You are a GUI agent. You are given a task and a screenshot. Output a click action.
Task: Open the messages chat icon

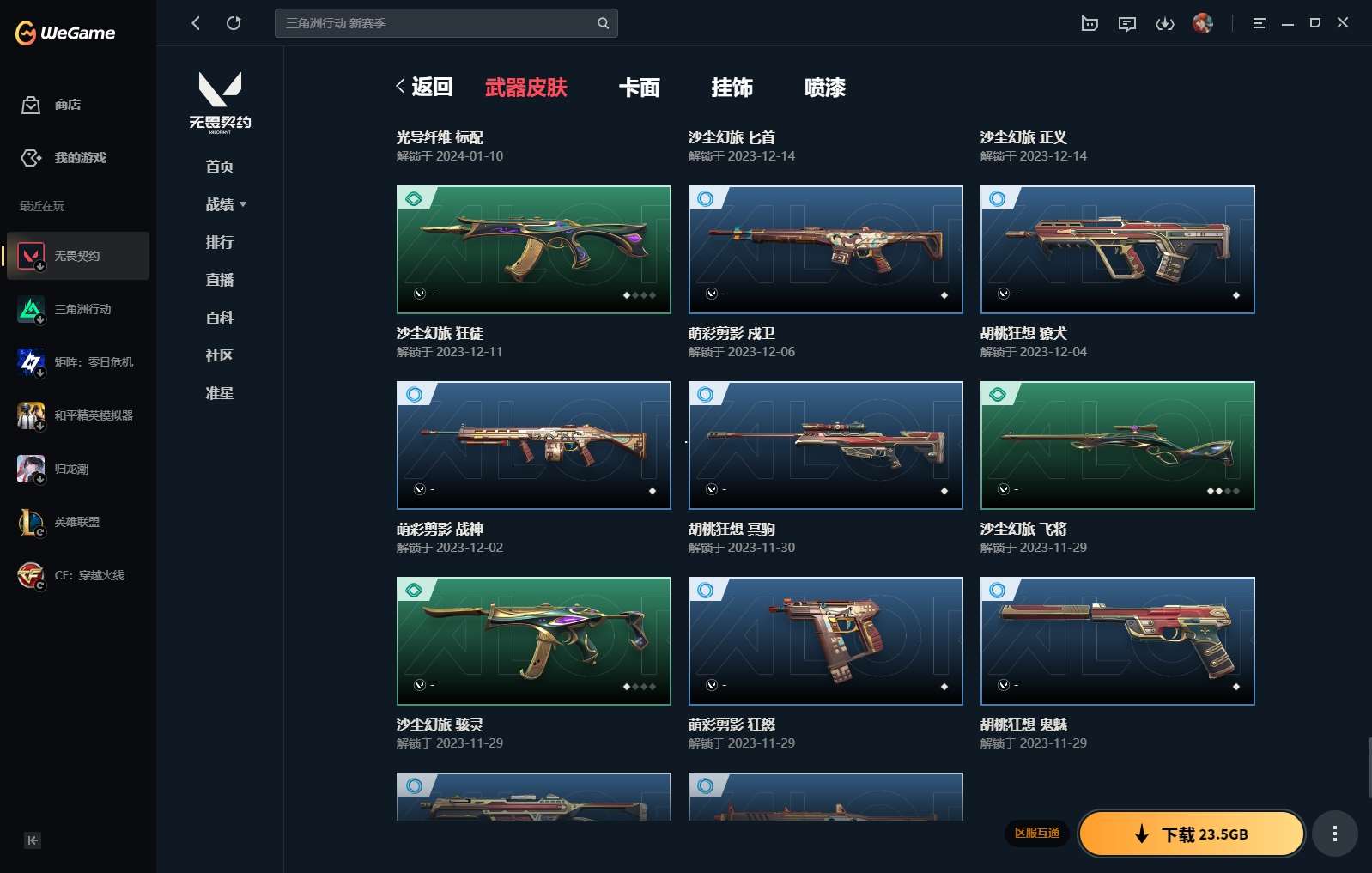coord(1127,23)
